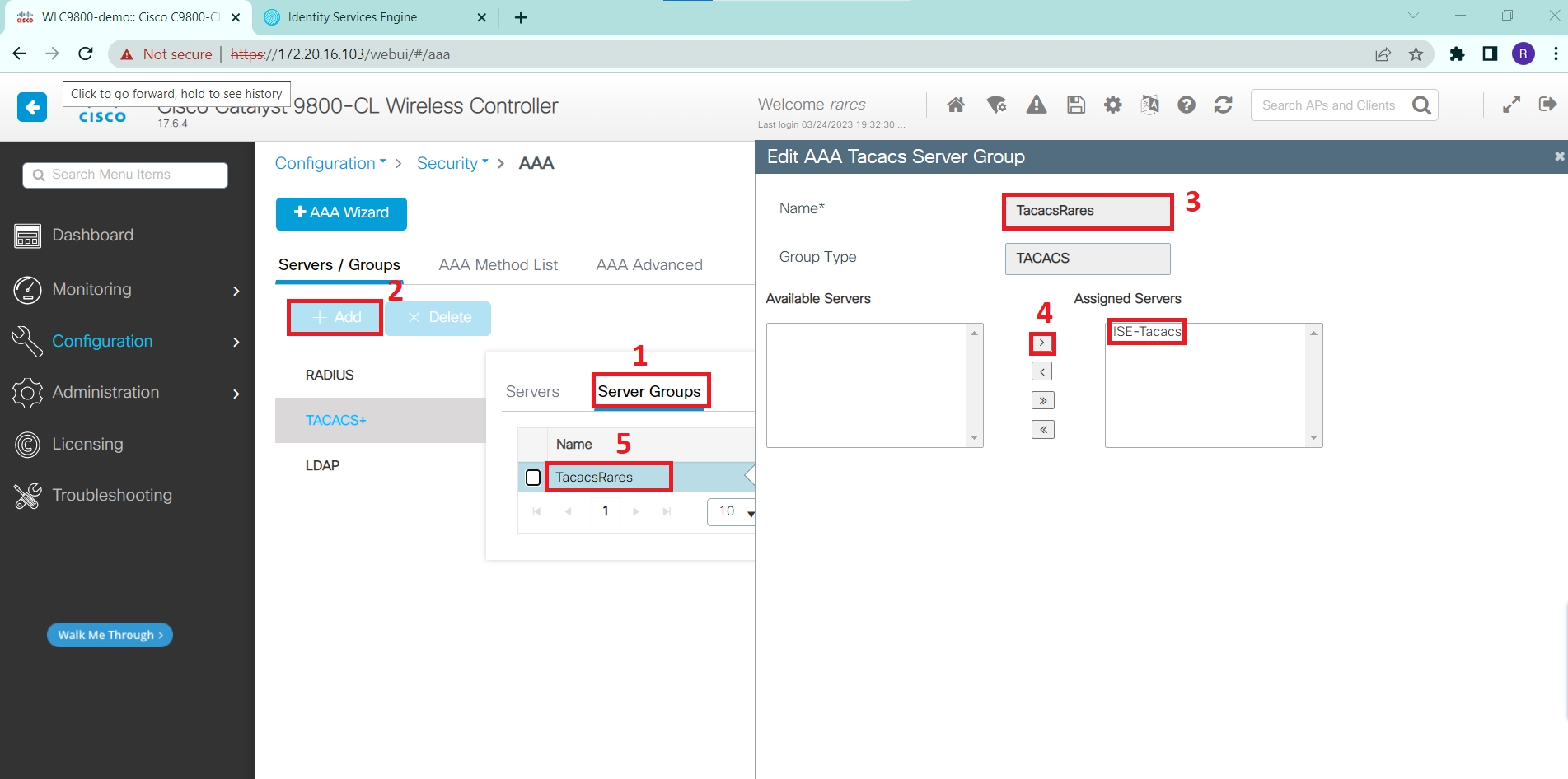Open the browser side panel icon

pyautogui.click(x=1490, y=54)
